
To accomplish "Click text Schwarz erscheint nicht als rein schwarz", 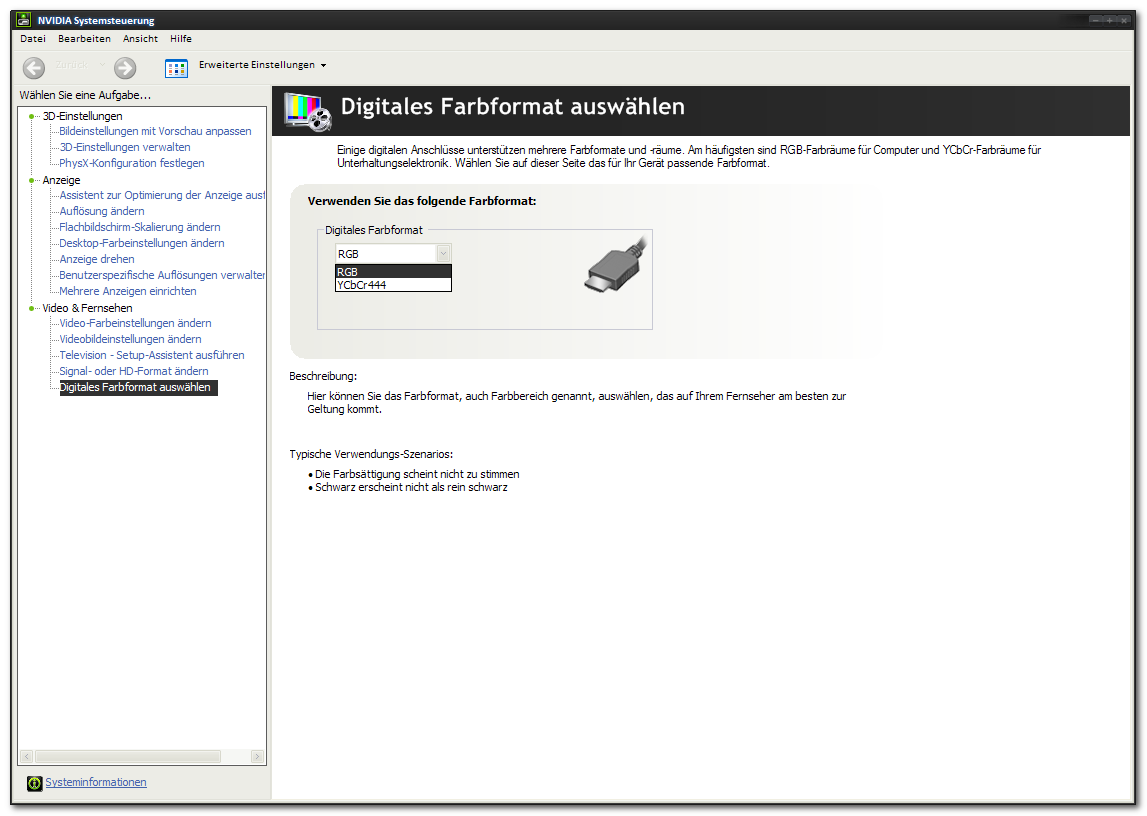I will (x=411, y=488).
